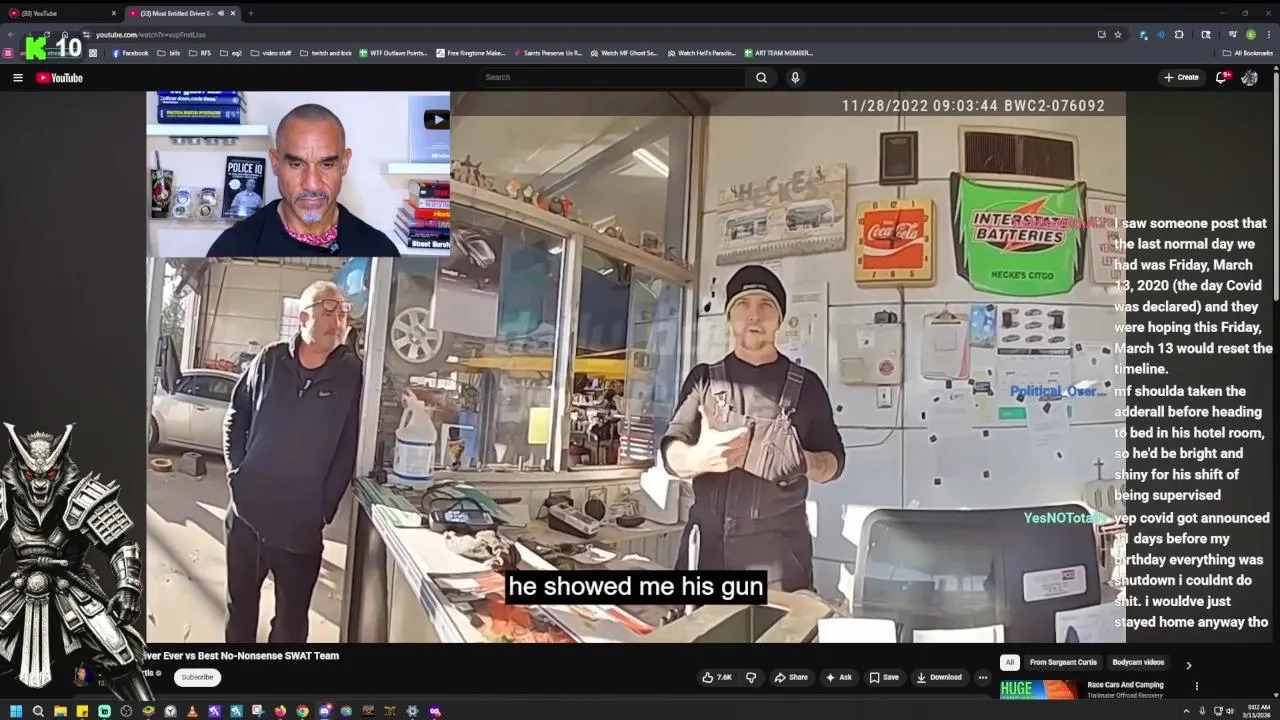Open the WTF Outlaws Points bookmark
This screenshot has width=1280, height=720.
pos(393,53)
